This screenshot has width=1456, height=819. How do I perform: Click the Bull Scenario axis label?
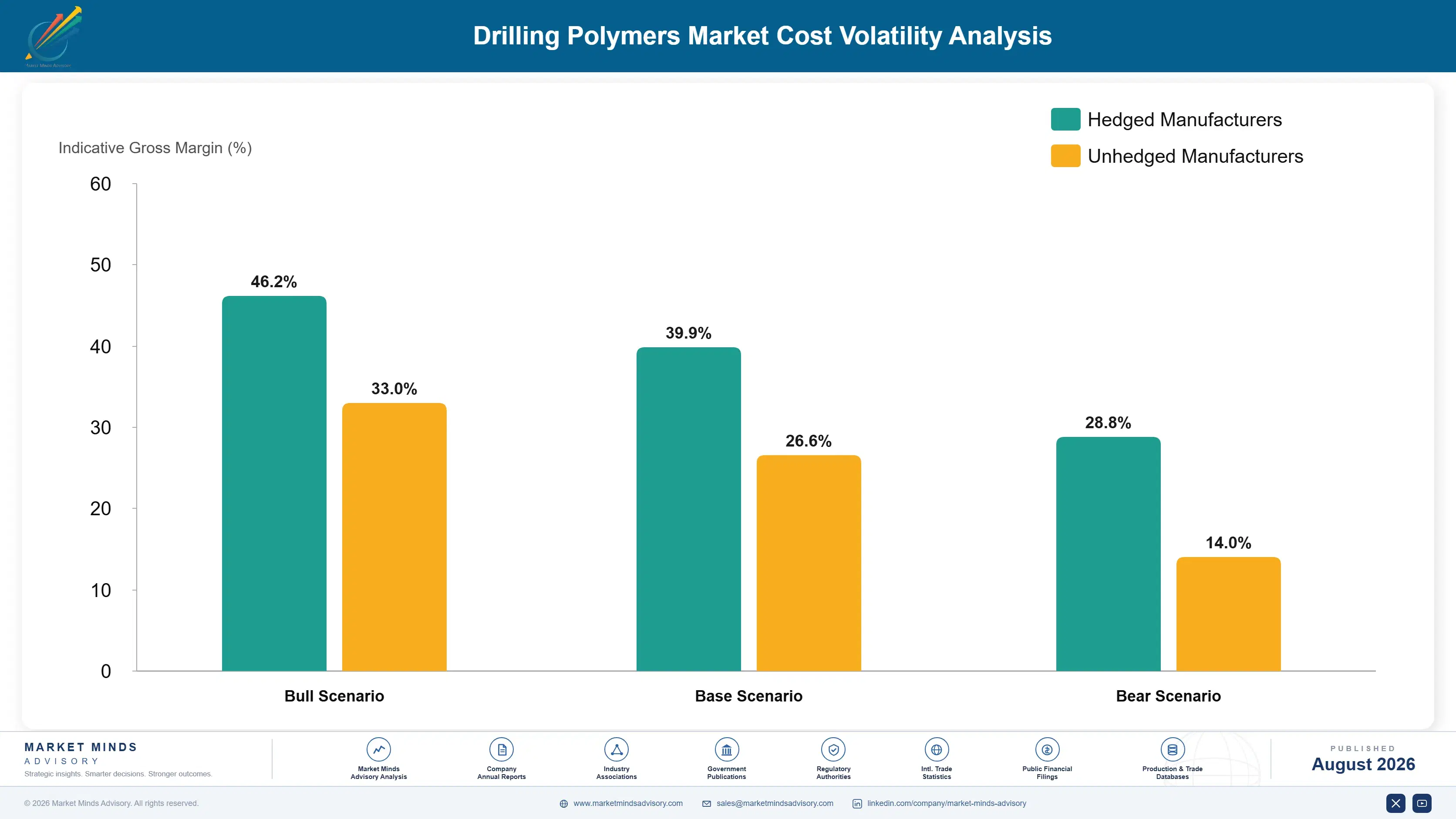coord(334,696)
